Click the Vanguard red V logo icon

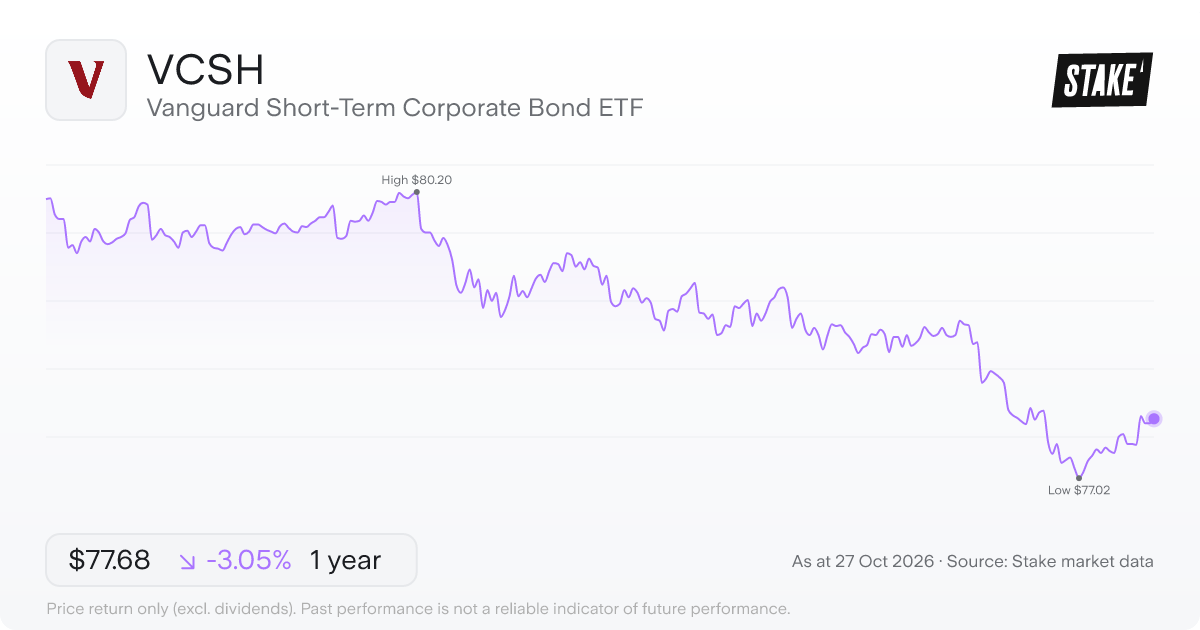click(86, 80)
